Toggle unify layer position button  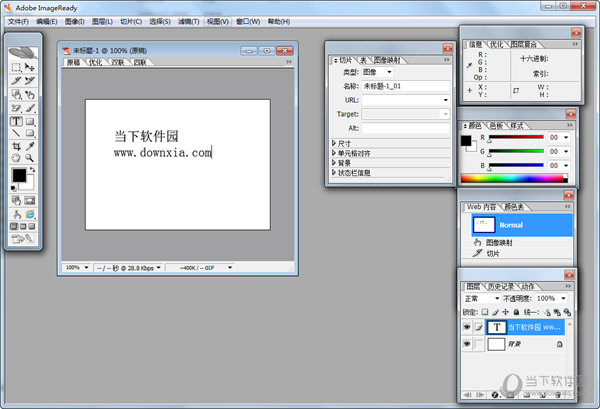(547, 313)
